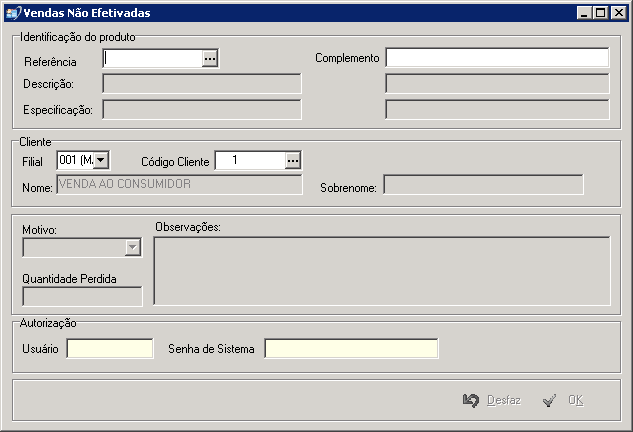Click the 'Autorização' group label
Screen dimensions: 633x432
click(x=48, y=323)
